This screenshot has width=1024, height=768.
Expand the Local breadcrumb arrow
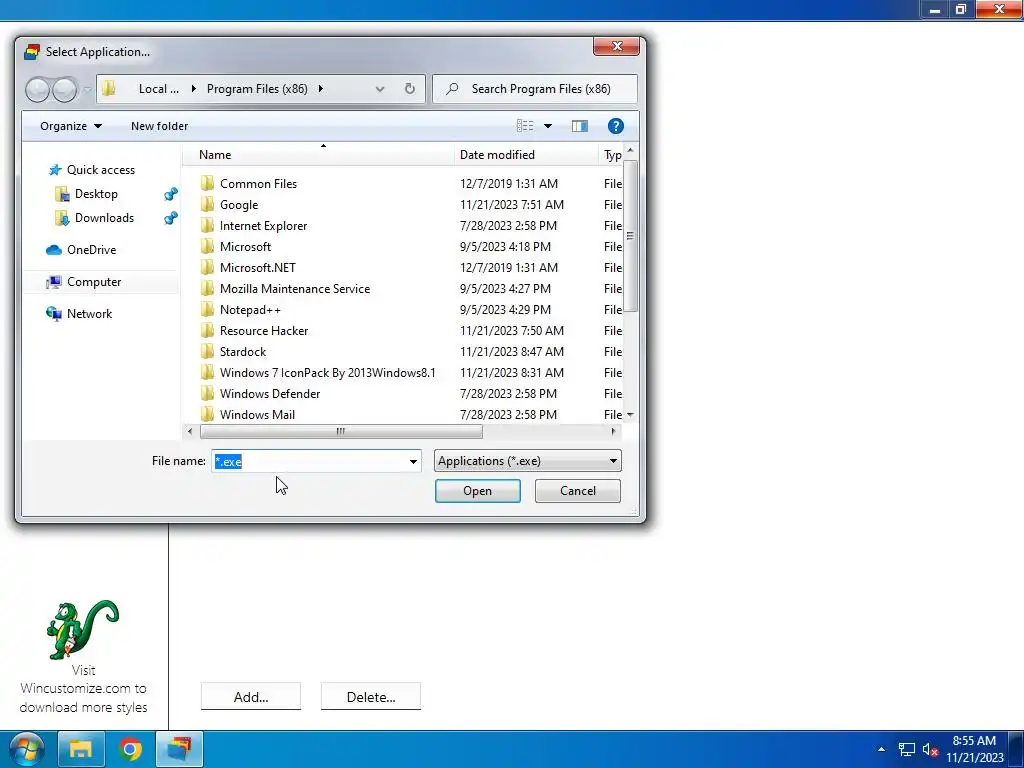coord(193,89)
